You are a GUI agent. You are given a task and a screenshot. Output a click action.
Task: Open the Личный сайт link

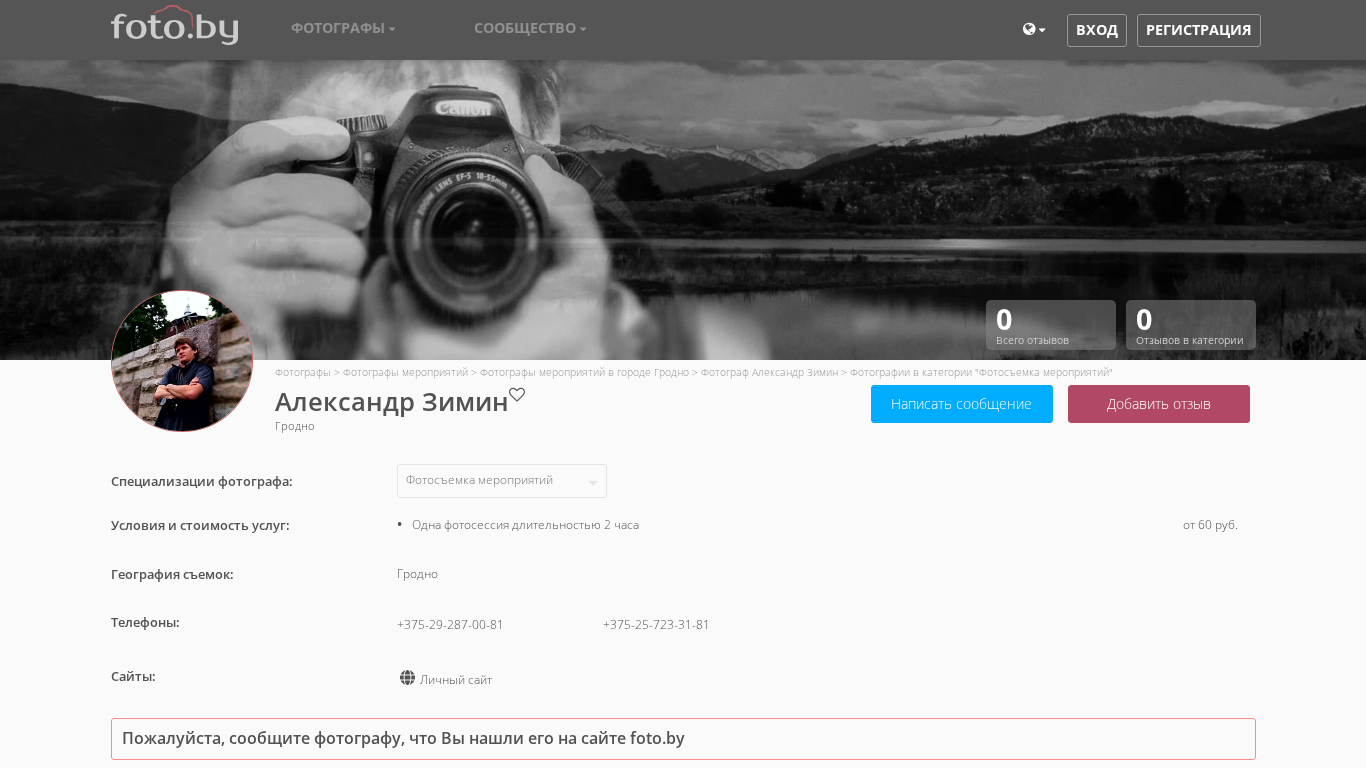[456, 680]
